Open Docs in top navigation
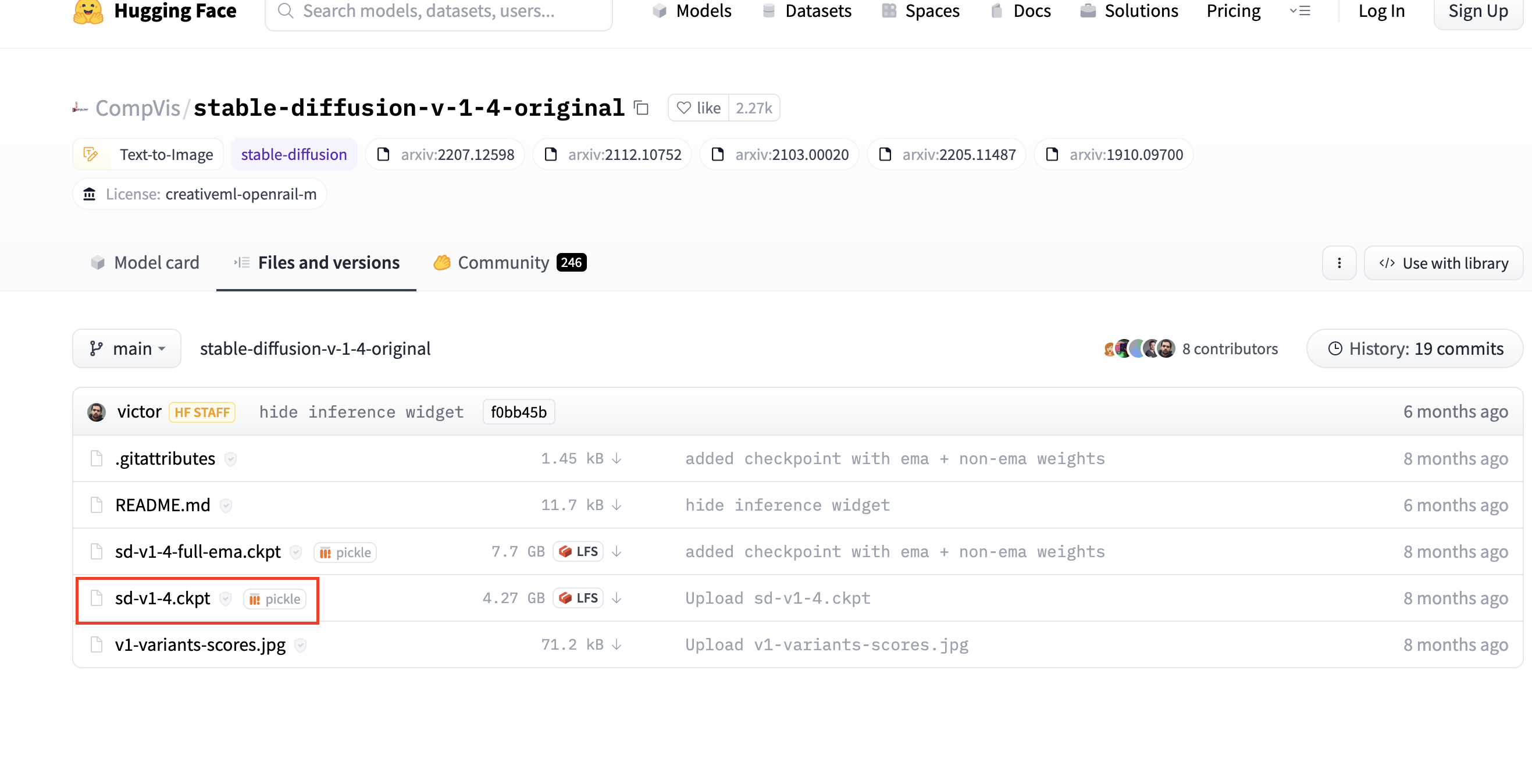This screenshot has height=784, width=1532. [x=1021, y=10]
